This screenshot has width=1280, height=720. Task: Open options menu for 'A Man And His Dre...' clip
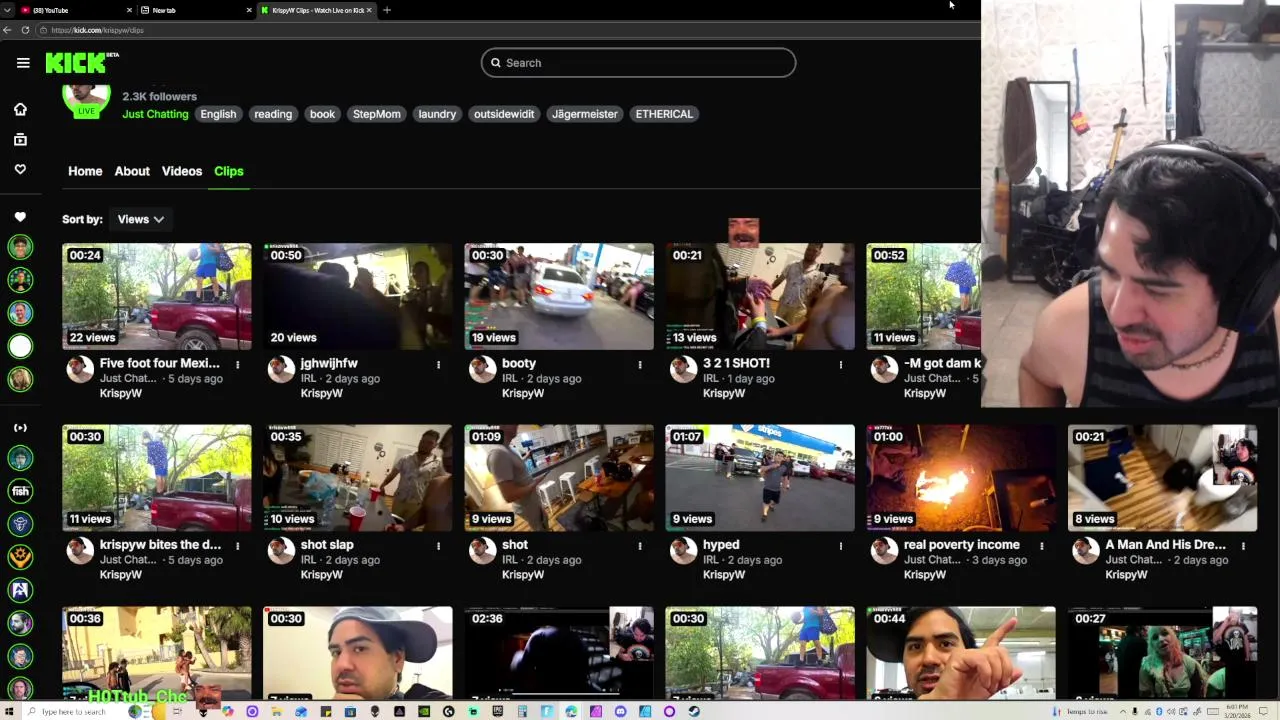pos(1243,546)
